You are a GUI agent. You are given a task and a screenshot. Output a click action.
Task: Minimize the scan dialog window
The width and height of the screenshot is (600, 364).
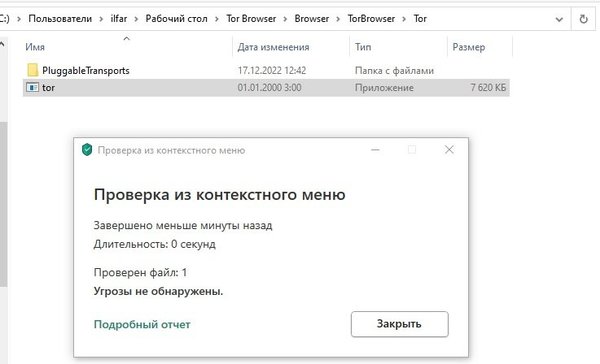[375, 150]
